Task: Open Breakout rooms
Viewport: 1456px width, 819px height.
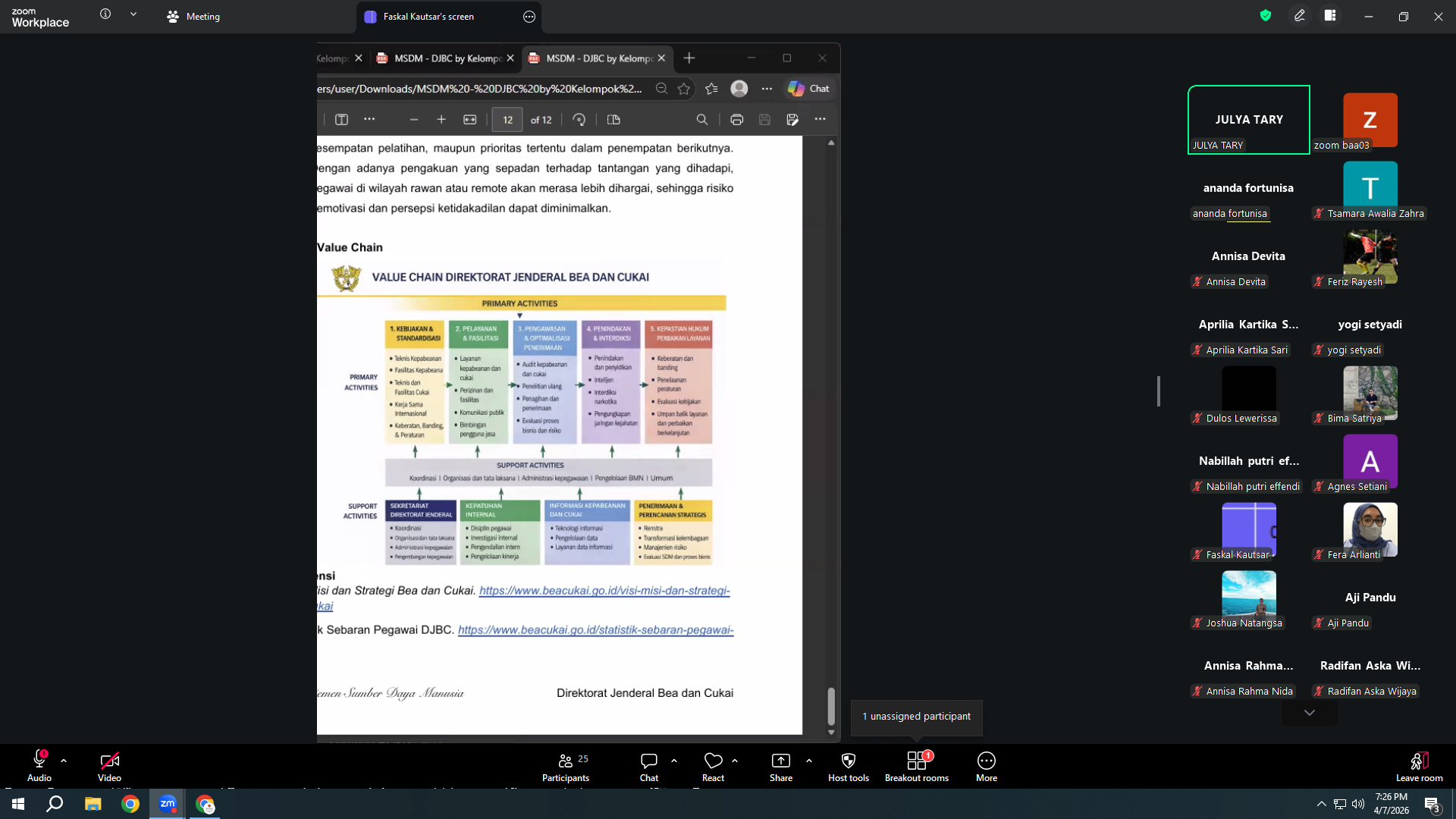Action: coord(917,767)
